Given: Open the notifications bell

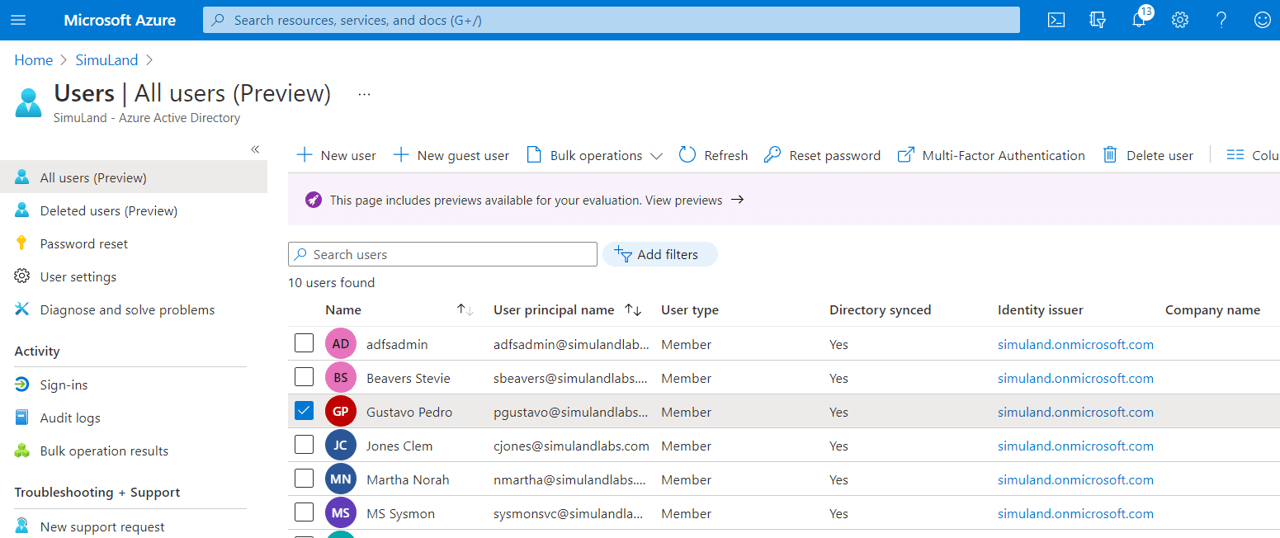Looking at the screenshot, I should (x=1139, y=20).
